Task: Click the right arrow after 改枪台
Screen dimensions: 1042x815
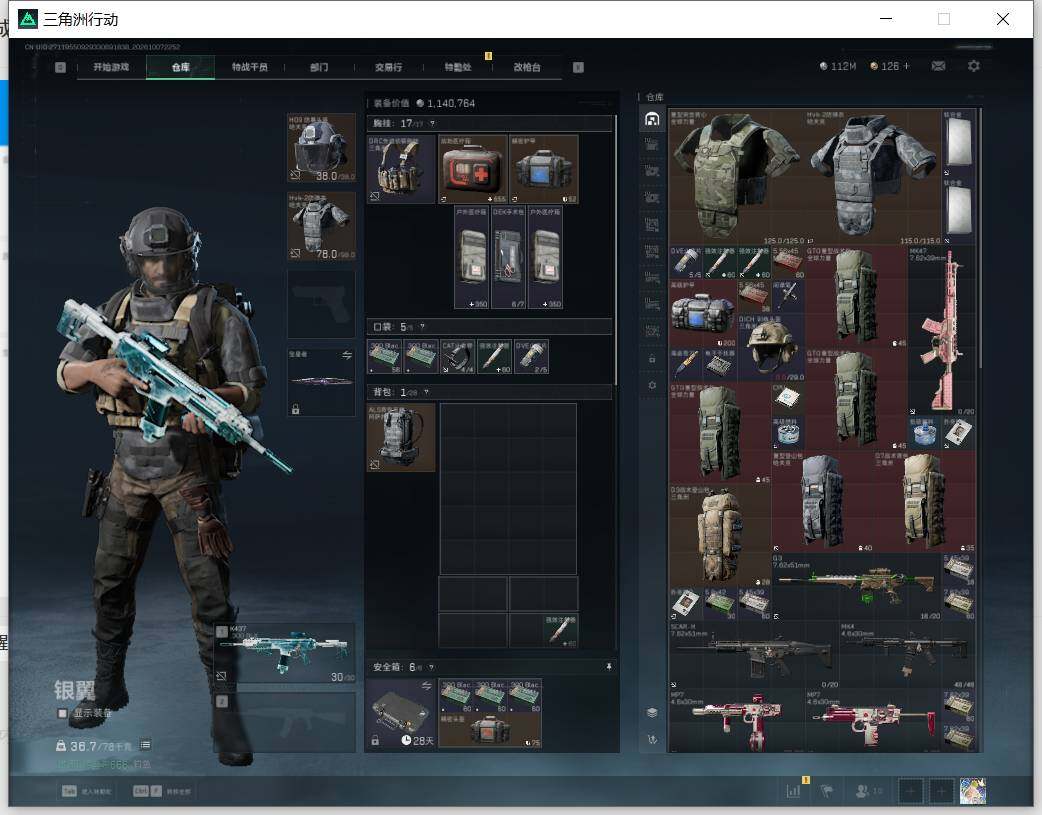Action: 578,67
